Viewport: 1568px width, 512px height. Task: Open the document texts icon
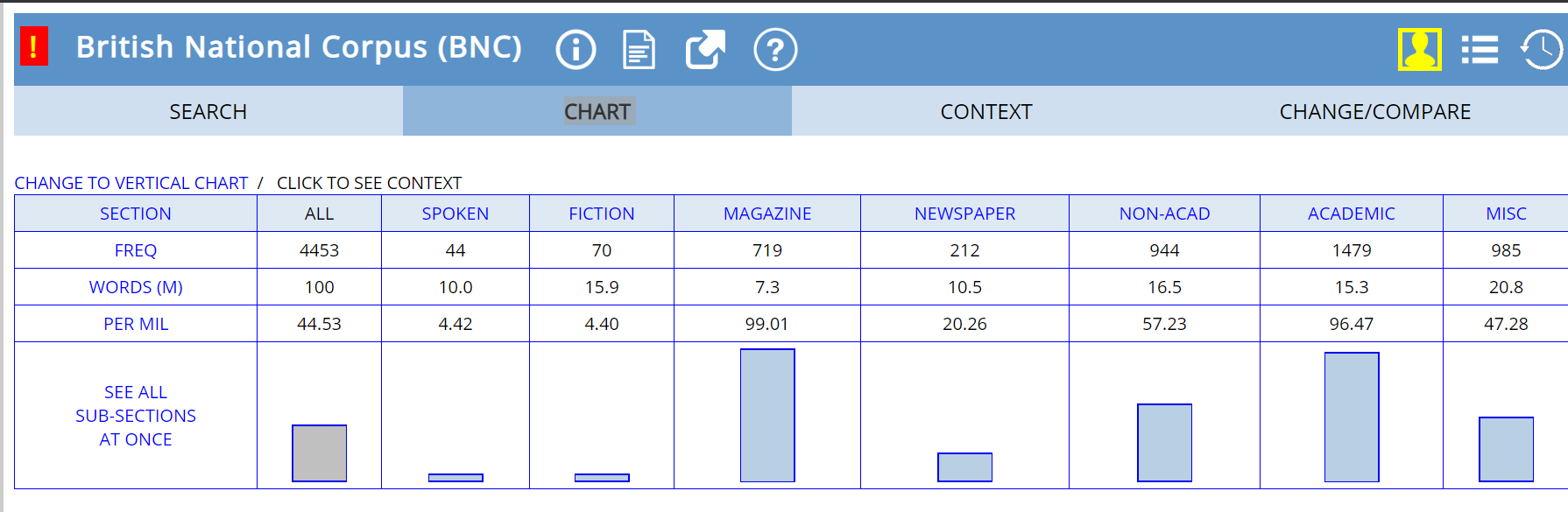639,50
